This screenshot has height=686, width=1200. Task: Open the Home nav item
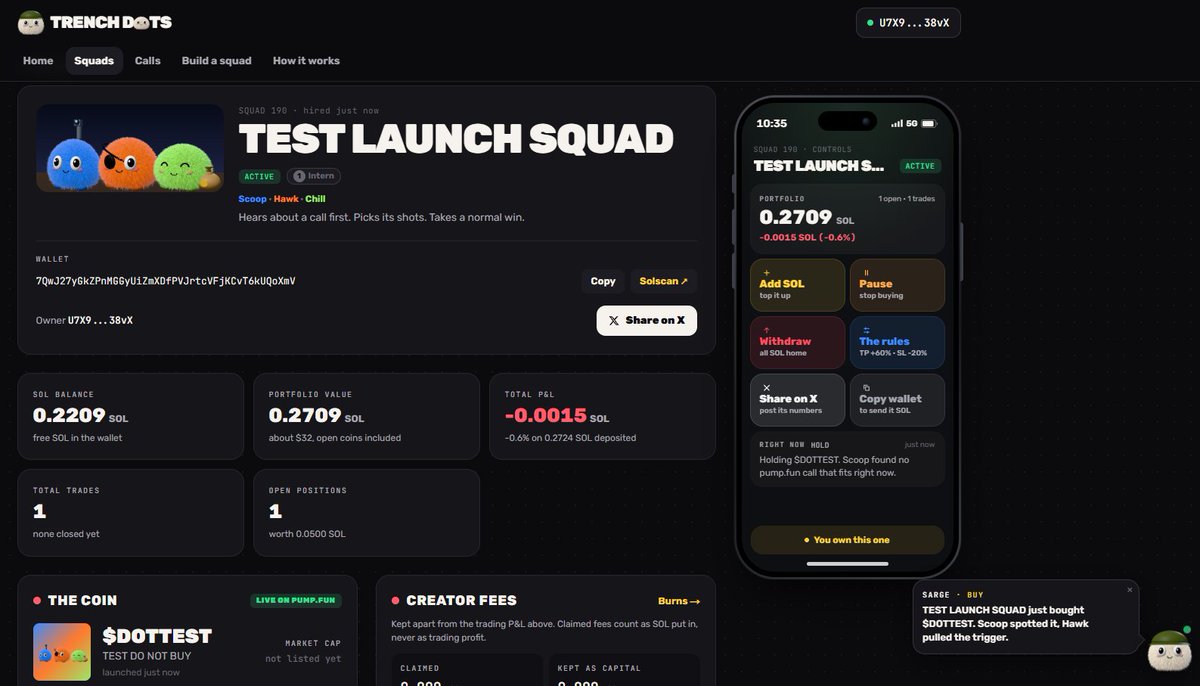(38, 61)
